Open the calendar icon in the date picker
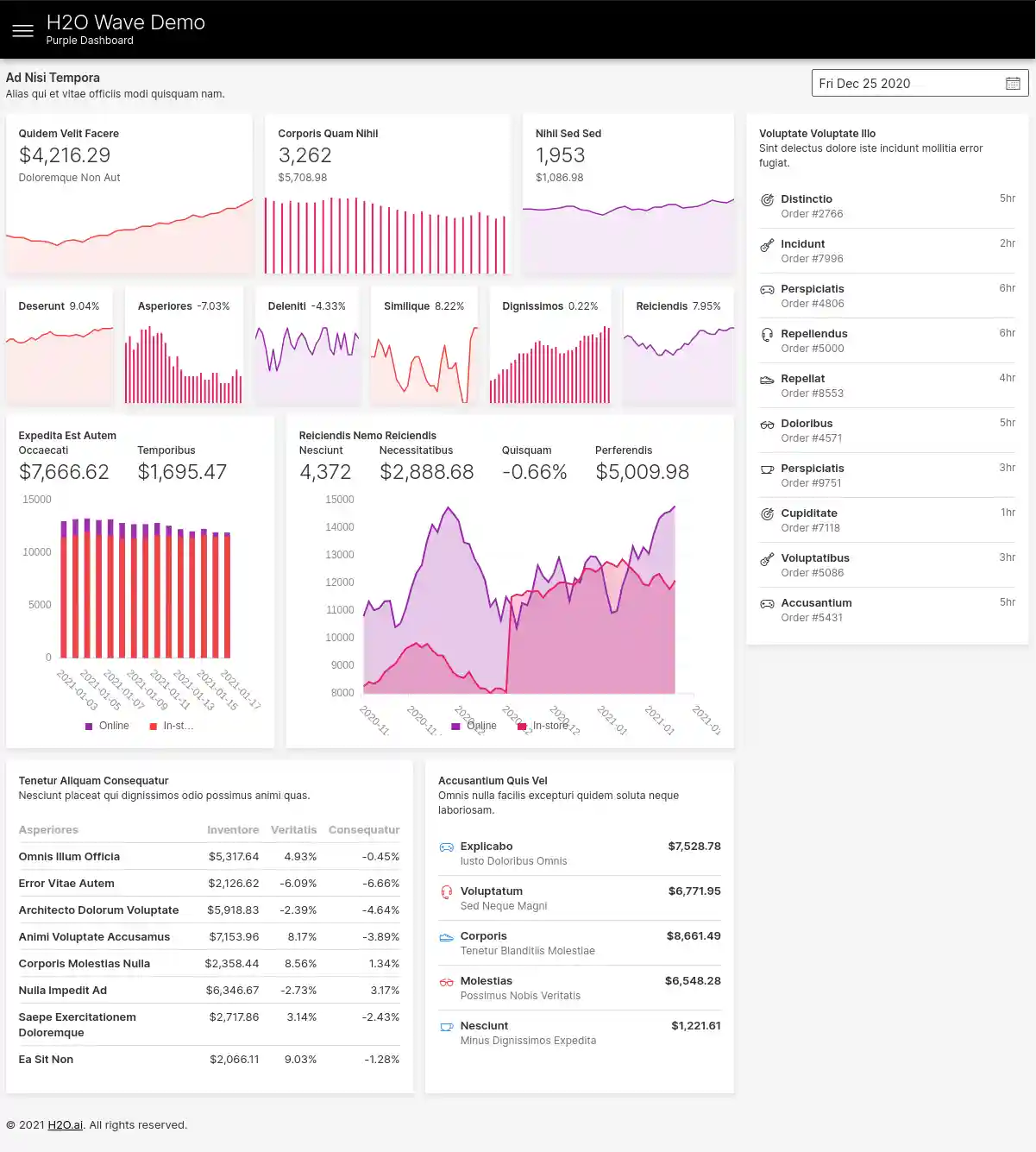 (1013, 83)
